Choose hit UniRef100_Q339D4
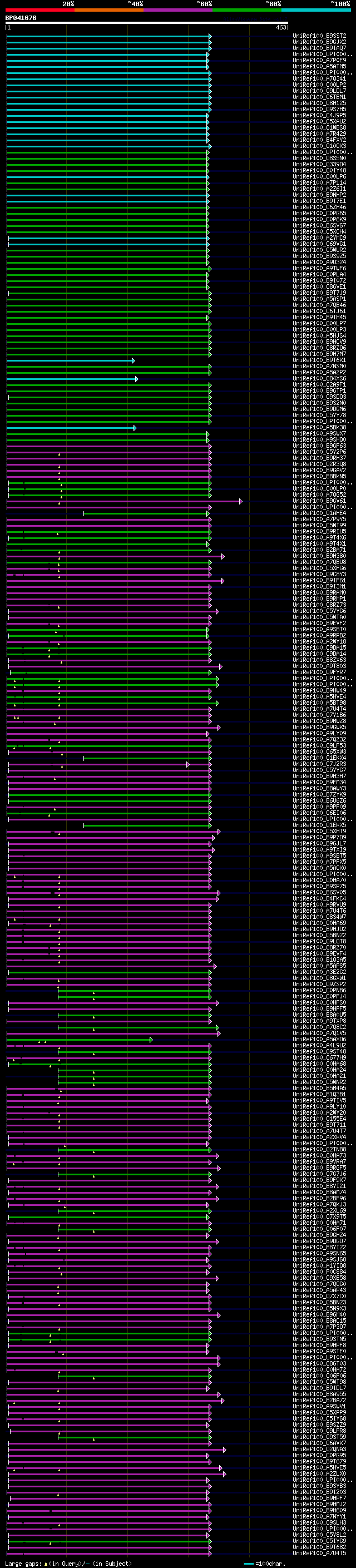This screenshot has width=356, height=1568. click(319, 164)
